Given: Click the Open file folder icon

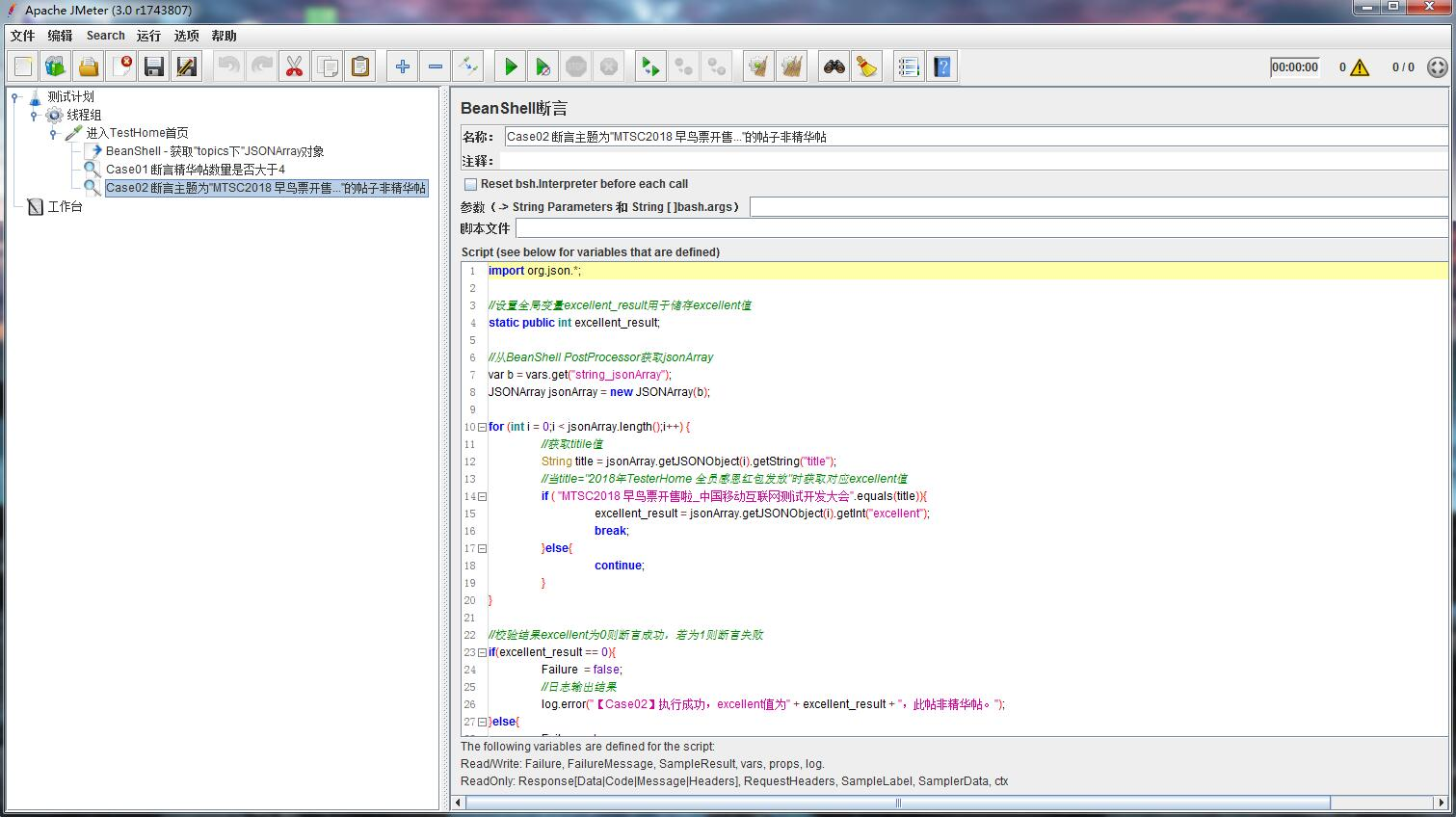Looking at the screenshot, I should (89, 66).
